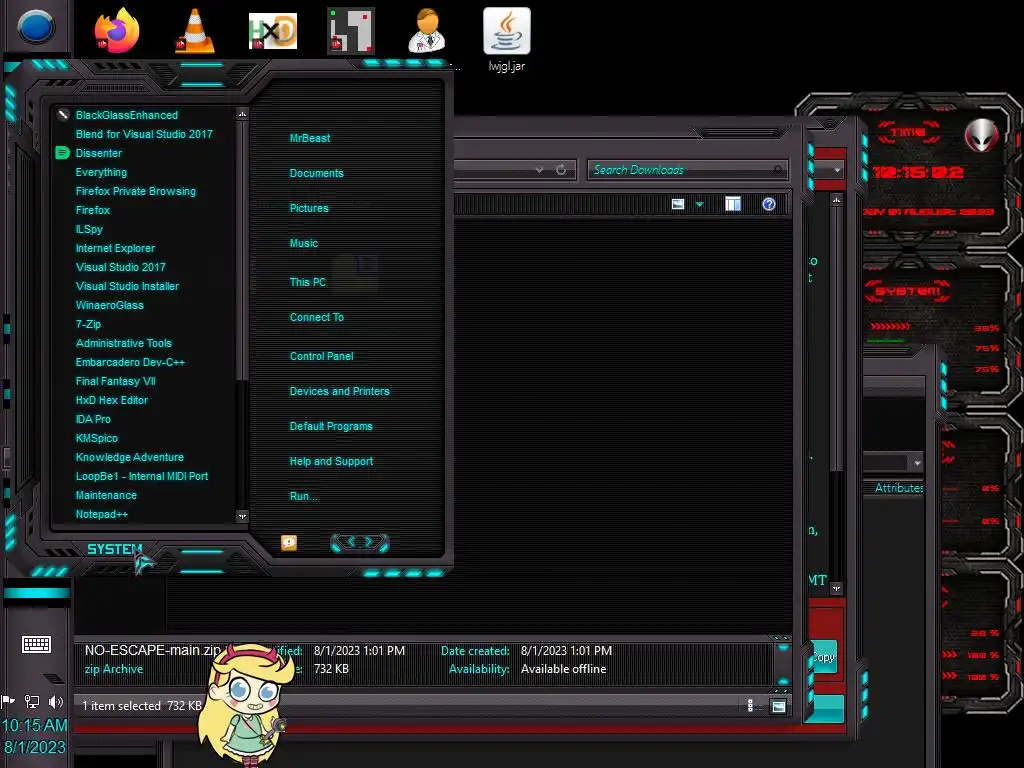
Task: Open Documents from the Start menu
Action: (316, 173)
